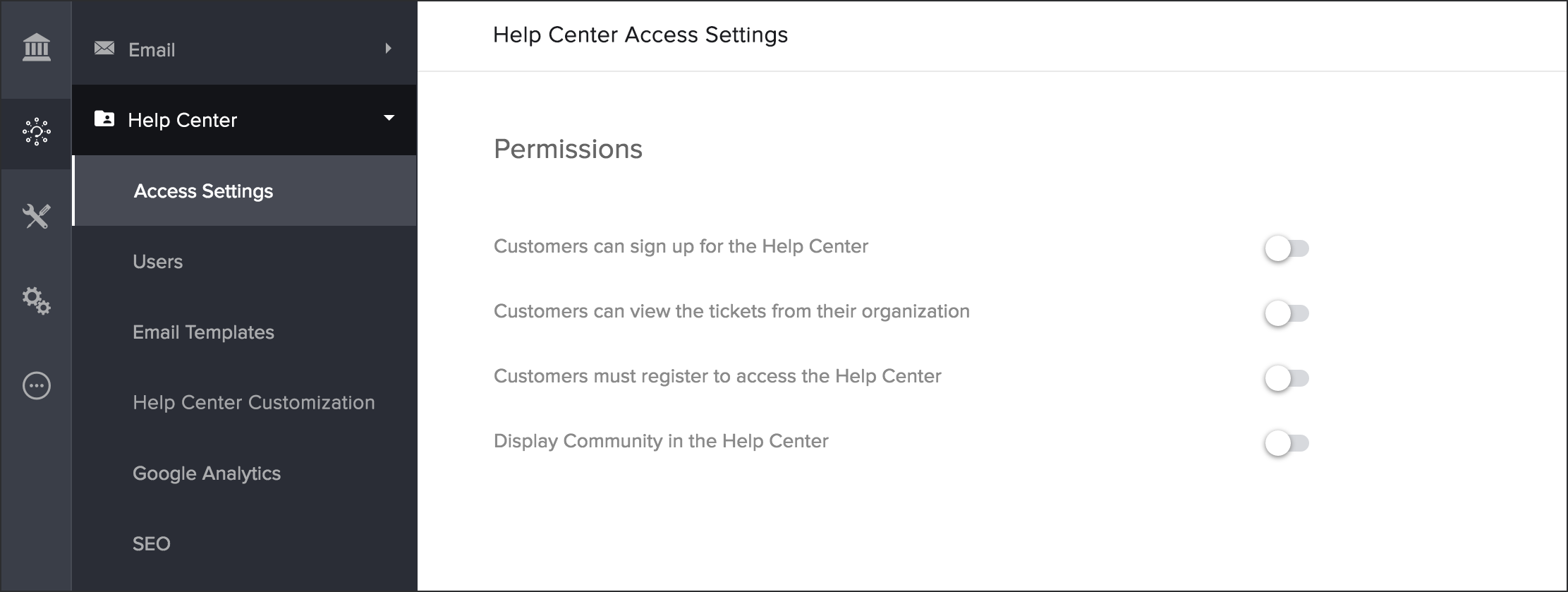Navigate to Google Analytics settings
This screenshot has height=592, width=1568.
[x=206, y=473]
